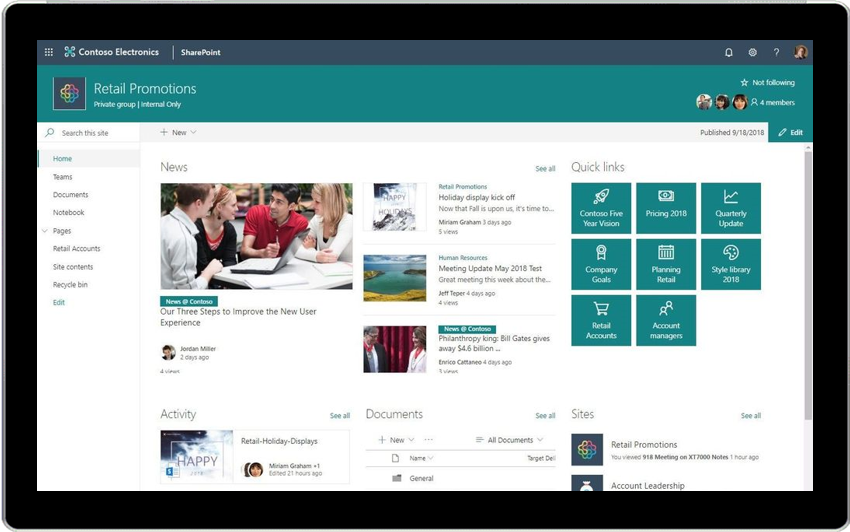Open the Documents New dropdown
Image resolution: width=850 pixels, height=532 pixels.
[x=396, y=440]
